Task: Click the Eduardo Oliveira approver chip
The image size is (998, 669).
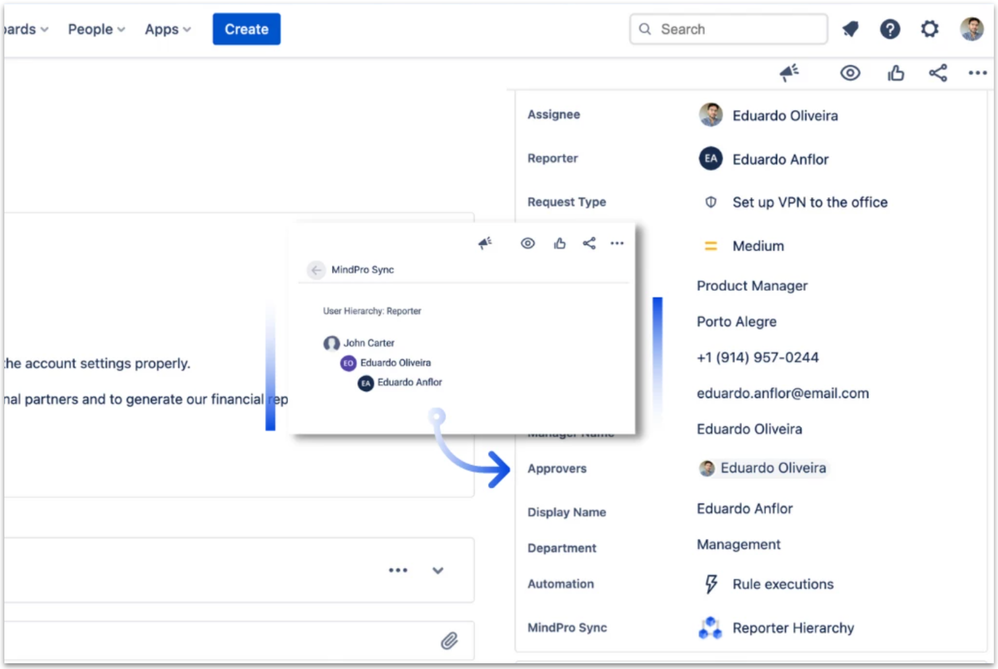Action: [x=763, y=468]
